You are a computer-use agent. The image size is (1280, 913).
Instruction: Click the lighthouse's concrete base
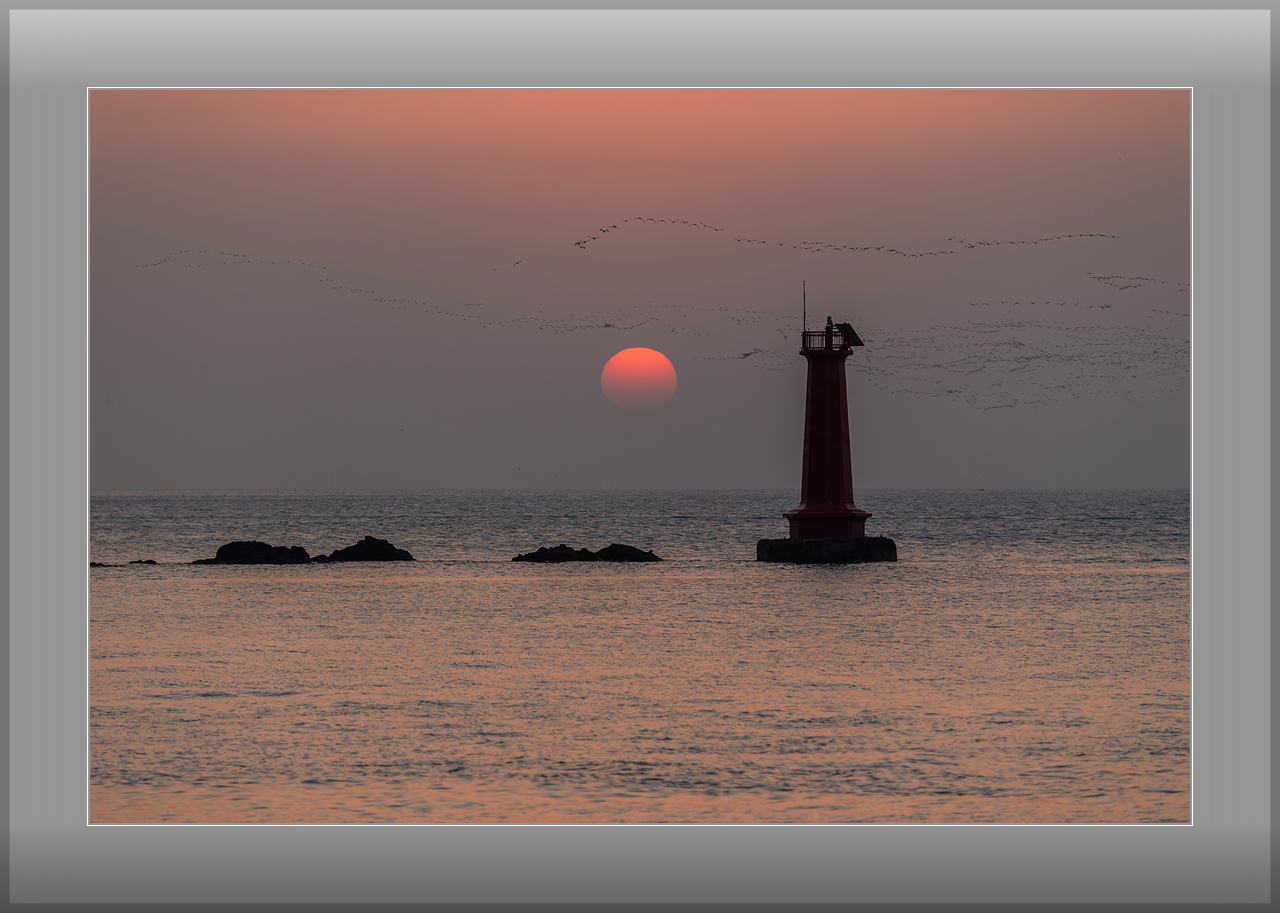click(x=826, y=550)
